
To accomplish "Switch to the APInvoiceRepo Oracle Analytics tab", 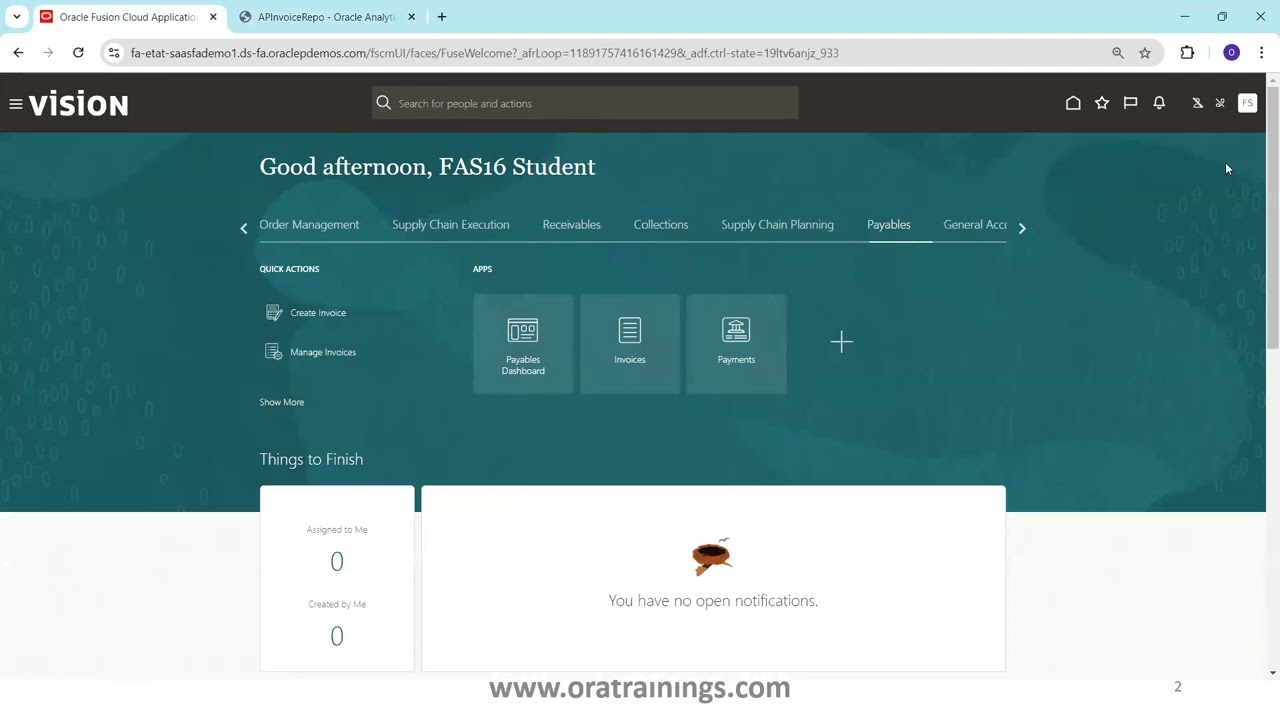I will click(x=327, y=17).
